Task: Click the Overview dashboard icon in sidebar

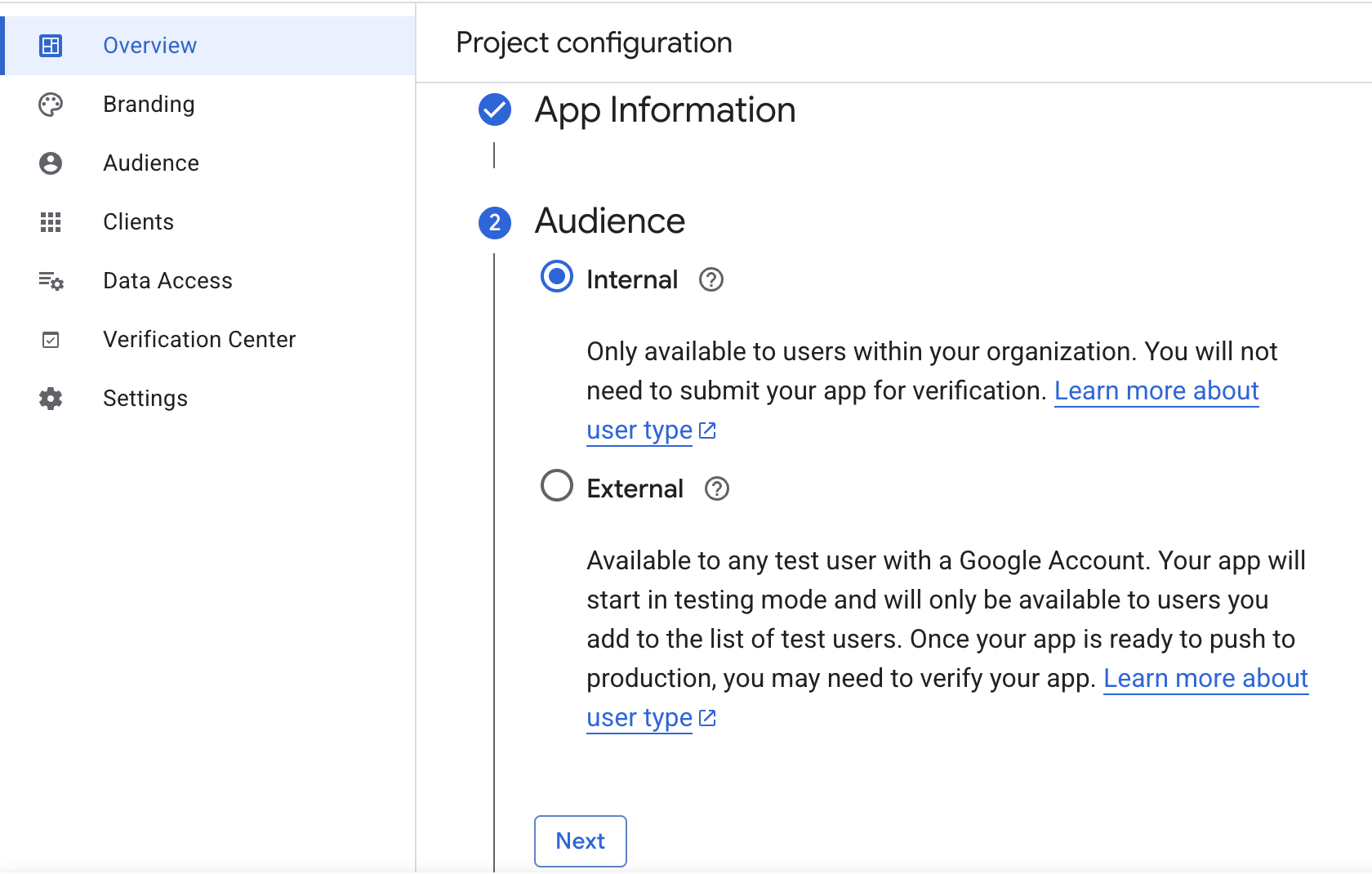Action: (x=51, y=46)
